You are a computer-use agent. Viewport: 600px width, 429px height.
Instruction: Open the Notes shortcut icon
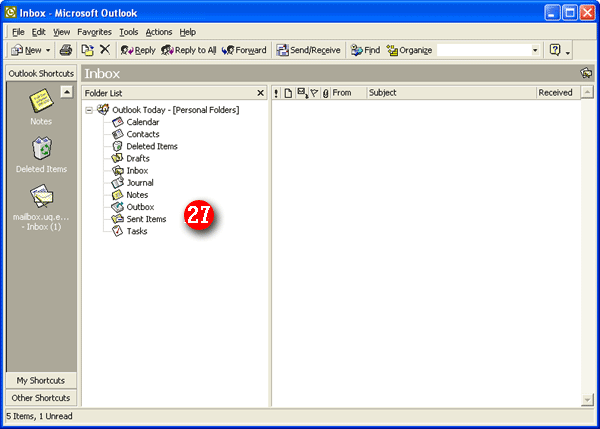[41, 101]
